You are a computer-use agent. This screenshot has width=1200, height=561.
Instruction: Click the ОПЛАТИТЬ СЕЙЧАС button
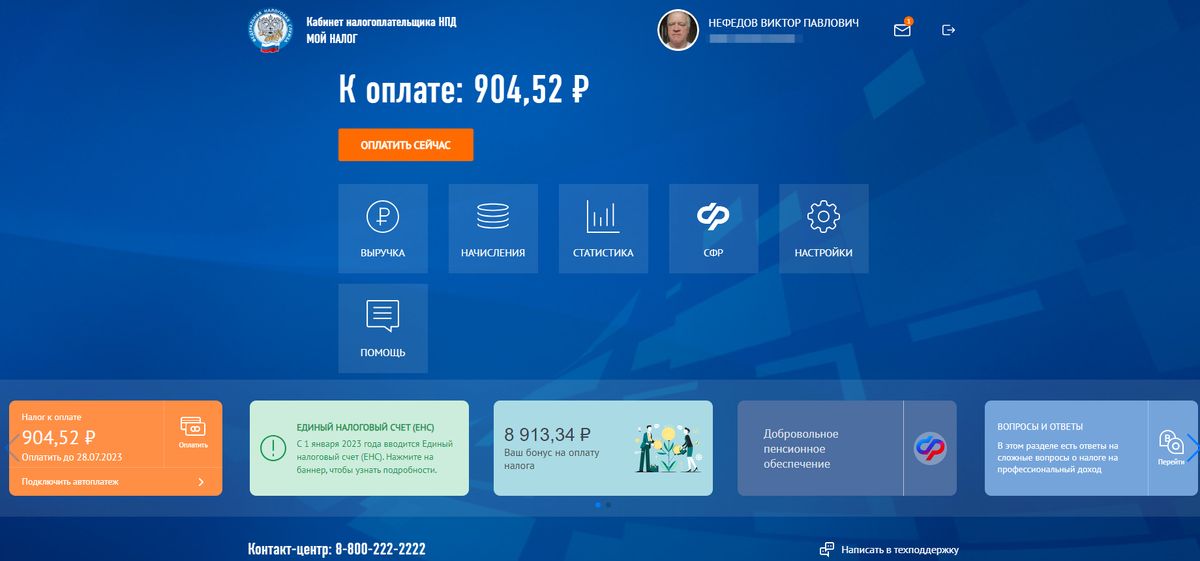405,144
